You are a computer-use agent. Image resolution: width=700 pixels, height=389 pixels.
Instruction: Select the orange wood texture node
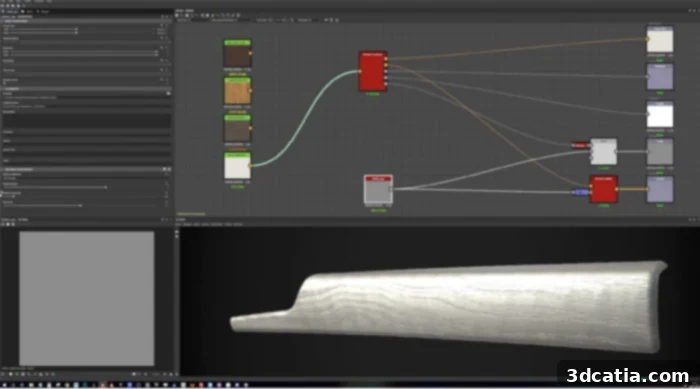pyautogui.click(x=237, y=91)
